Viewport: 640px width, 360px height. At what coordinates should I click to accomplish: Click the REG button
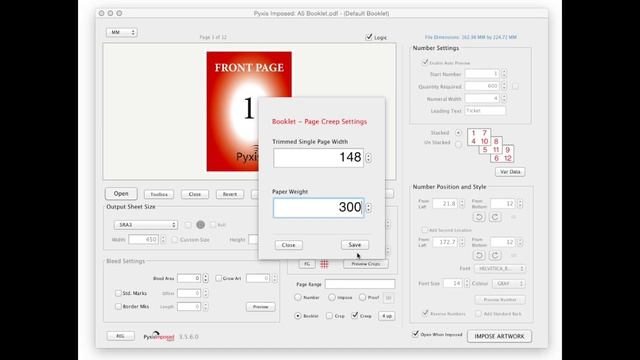[x=120, y=336]
